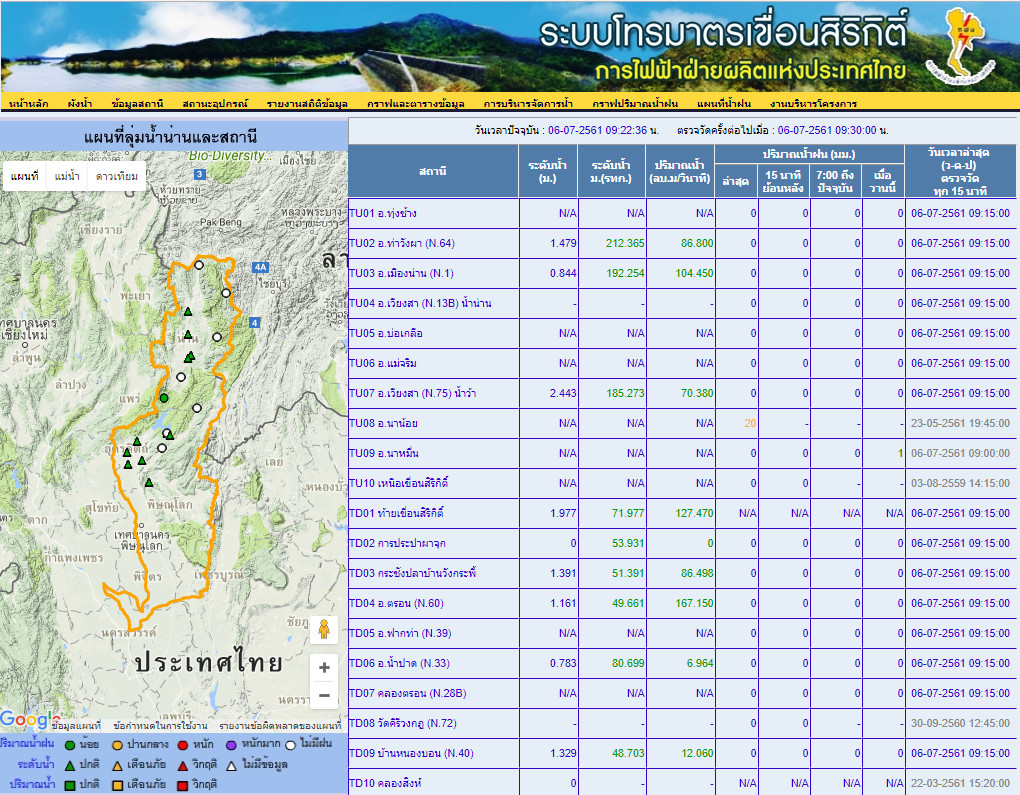Screen dimensions: 1020x795
Task: Open the 'กราฟปริมาณน้ำฝน' menu
Action: pos(635,103)
